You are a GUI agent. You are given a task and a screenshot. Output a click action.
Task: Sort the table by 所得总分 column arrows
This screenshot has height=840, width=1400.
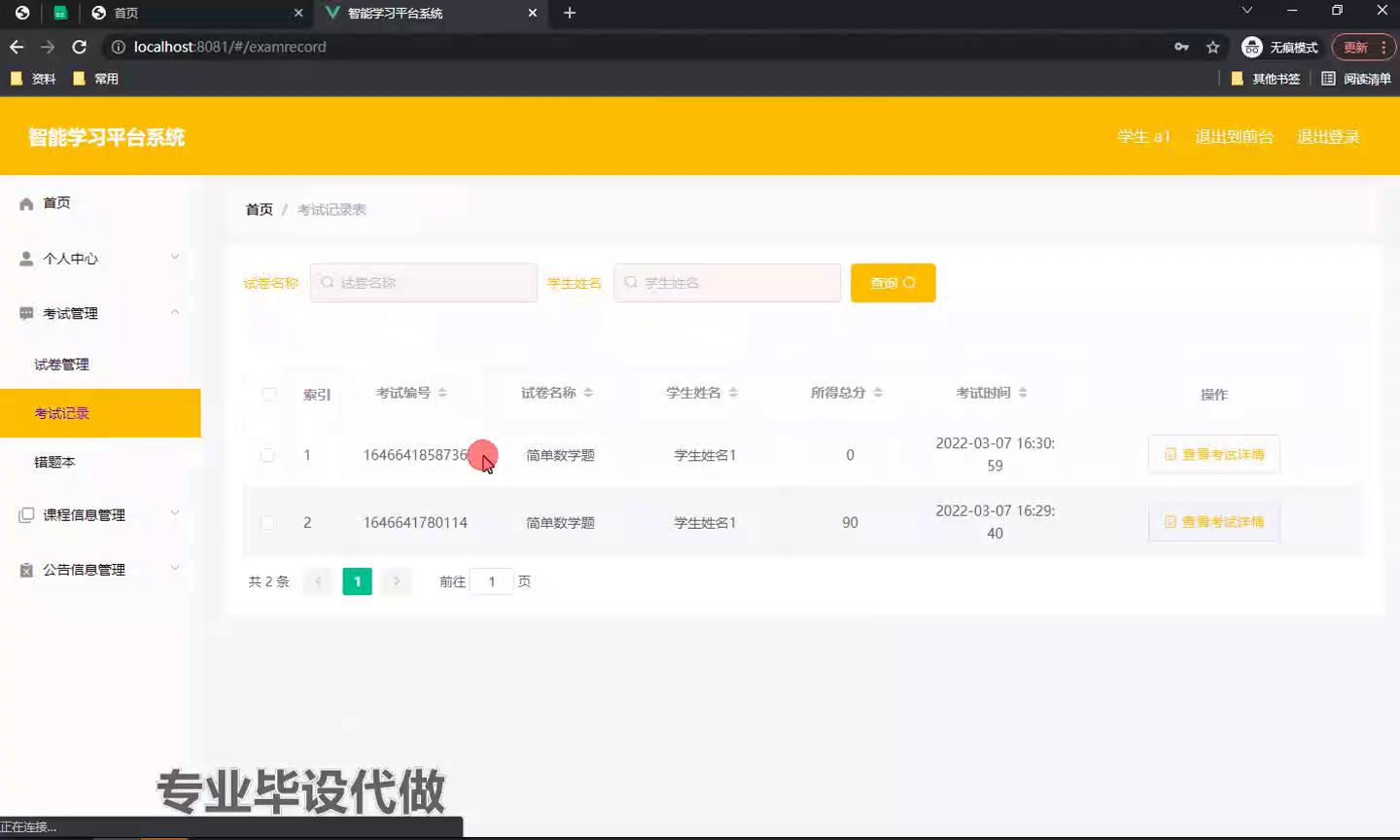[878, 393]
